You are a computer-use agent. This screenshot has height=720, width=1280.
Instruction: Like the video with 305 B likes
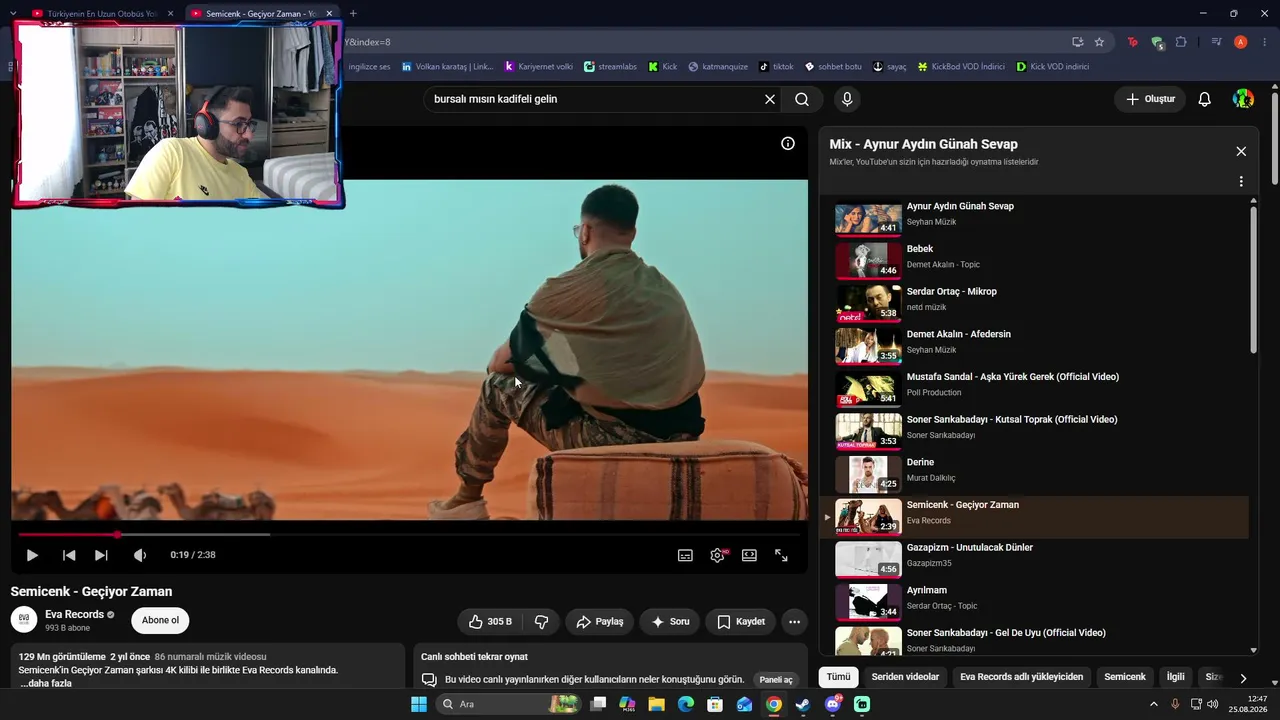pos(490,622)
